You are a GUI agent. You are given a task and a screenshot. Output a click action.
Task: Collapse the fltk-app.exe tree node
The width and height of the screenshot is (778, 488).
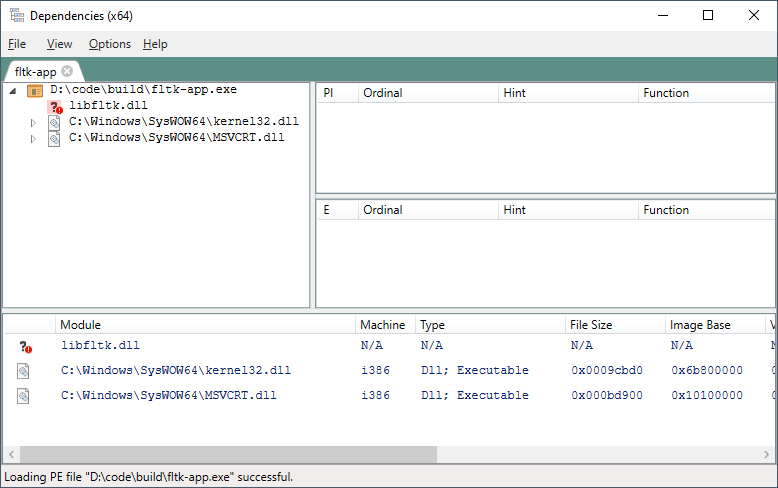12,90
